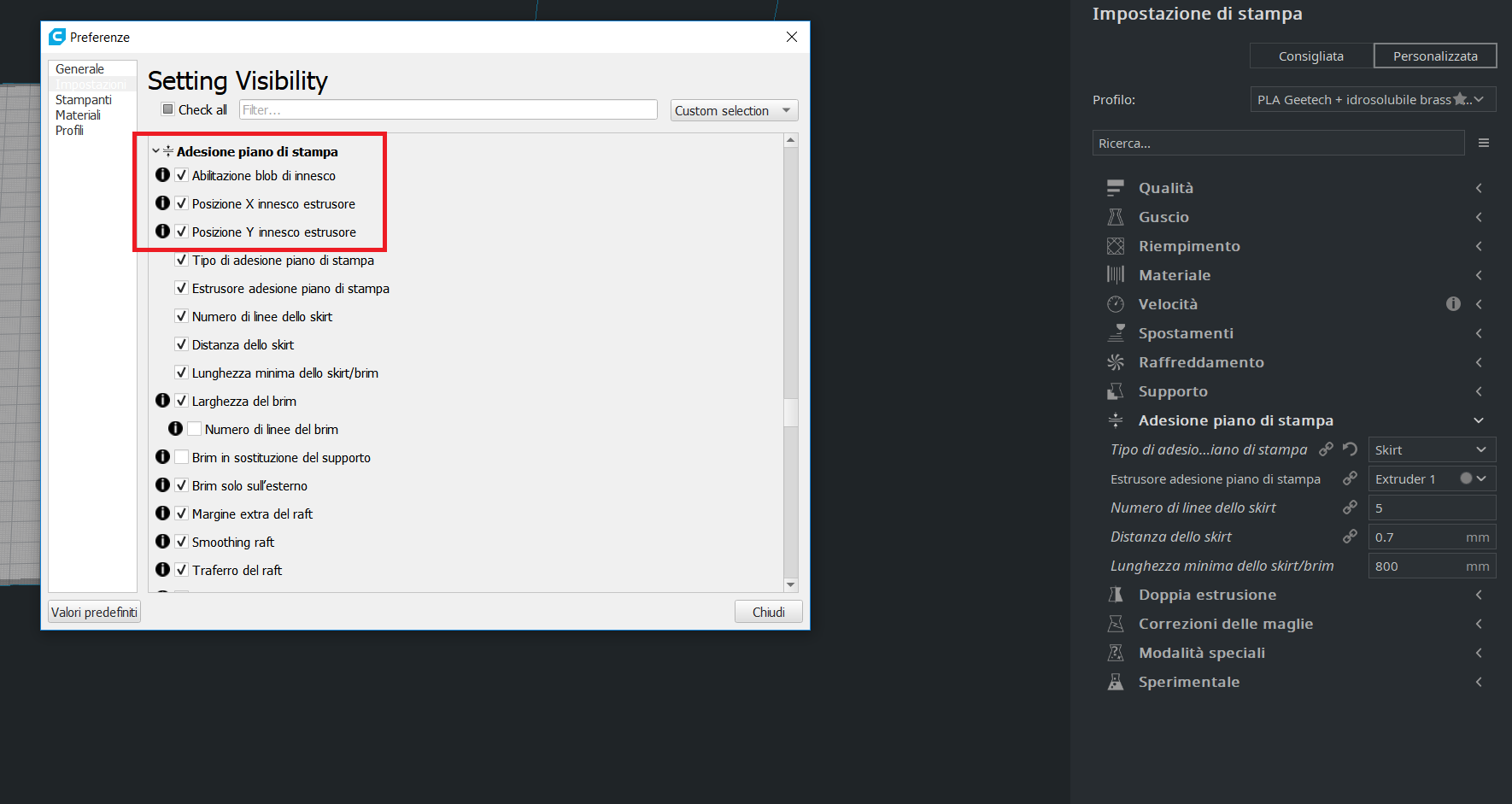Open Generale preferences page
1512x804 pixels.
coord(80,69)
